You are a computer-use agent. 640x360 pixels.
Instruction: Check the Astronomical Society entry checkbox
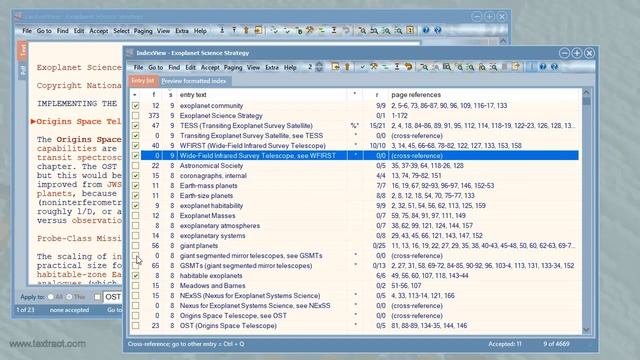click(136, 166)
